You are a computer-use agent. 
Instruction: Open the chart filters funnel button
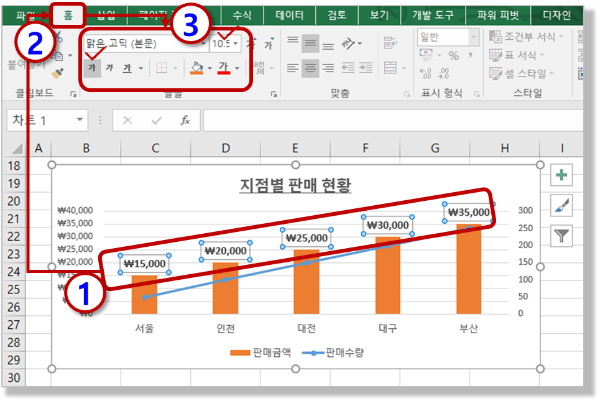click(x=561, y=235)
